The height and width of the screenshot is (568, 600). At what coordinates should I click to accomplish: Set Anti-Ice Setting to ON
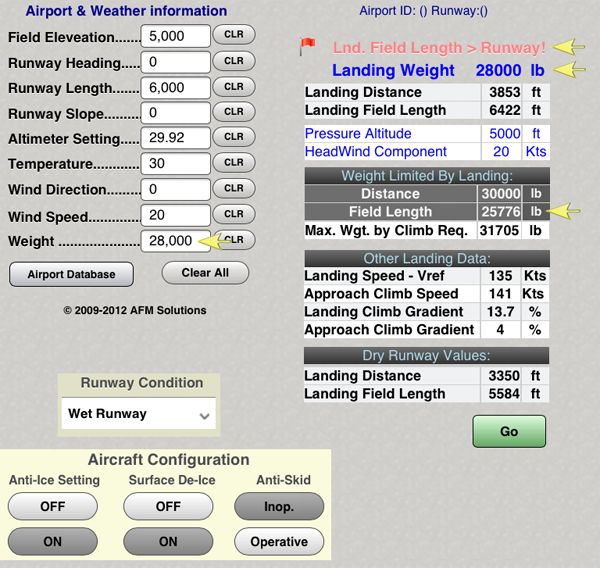(53, 541)
